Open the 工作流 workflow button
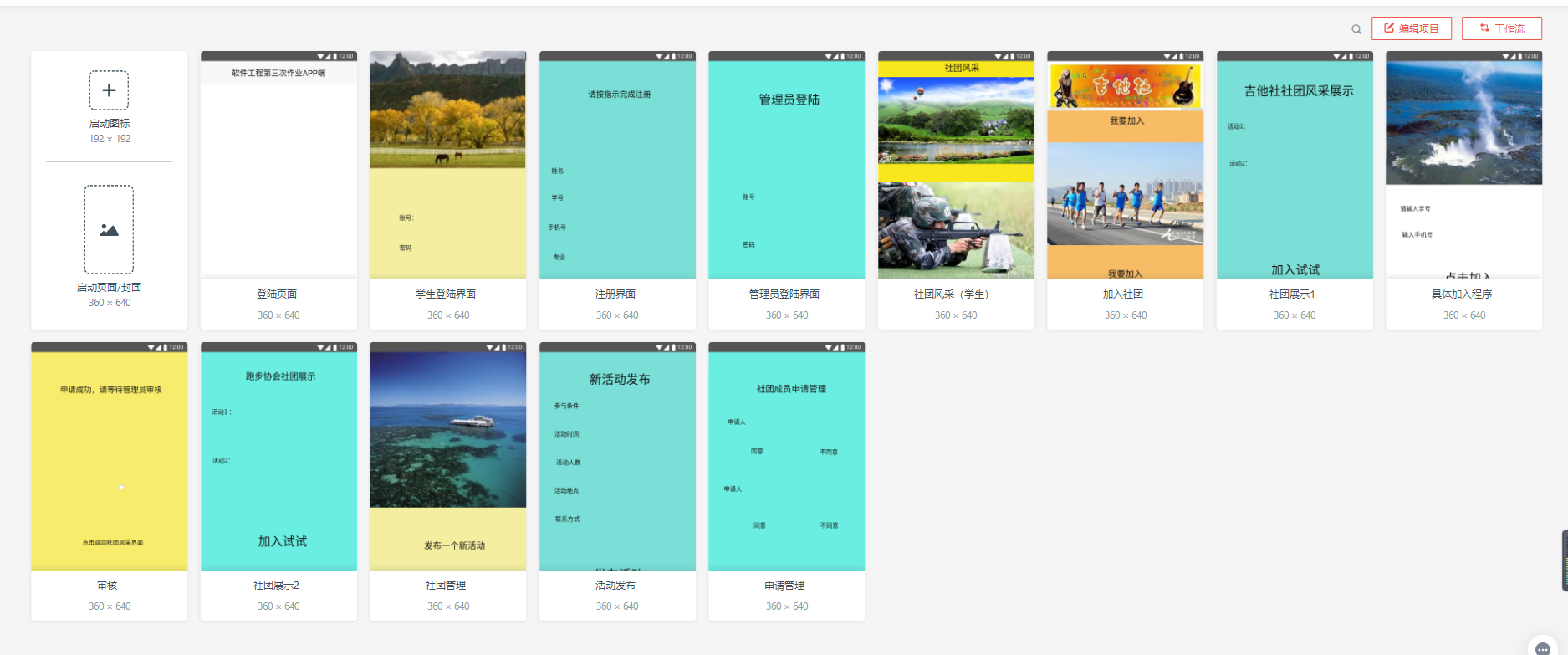The image size is (1568, 655). 1502,28
